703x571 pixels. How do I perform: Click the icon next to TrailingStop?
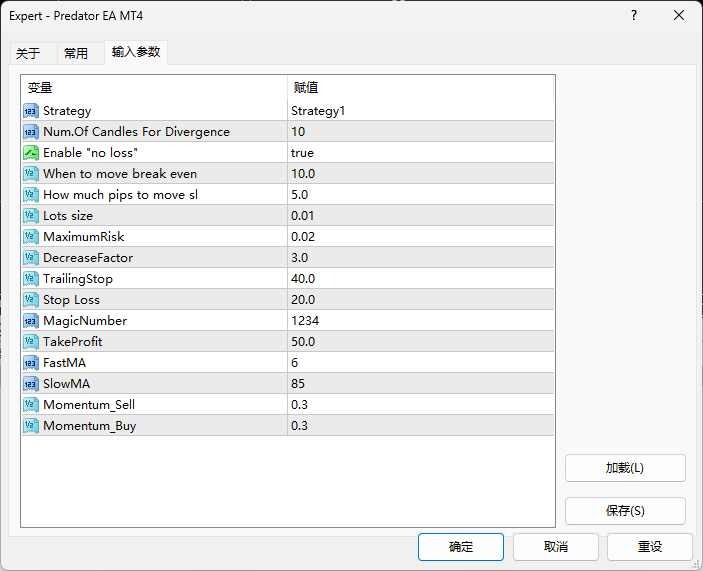point(31,279)
